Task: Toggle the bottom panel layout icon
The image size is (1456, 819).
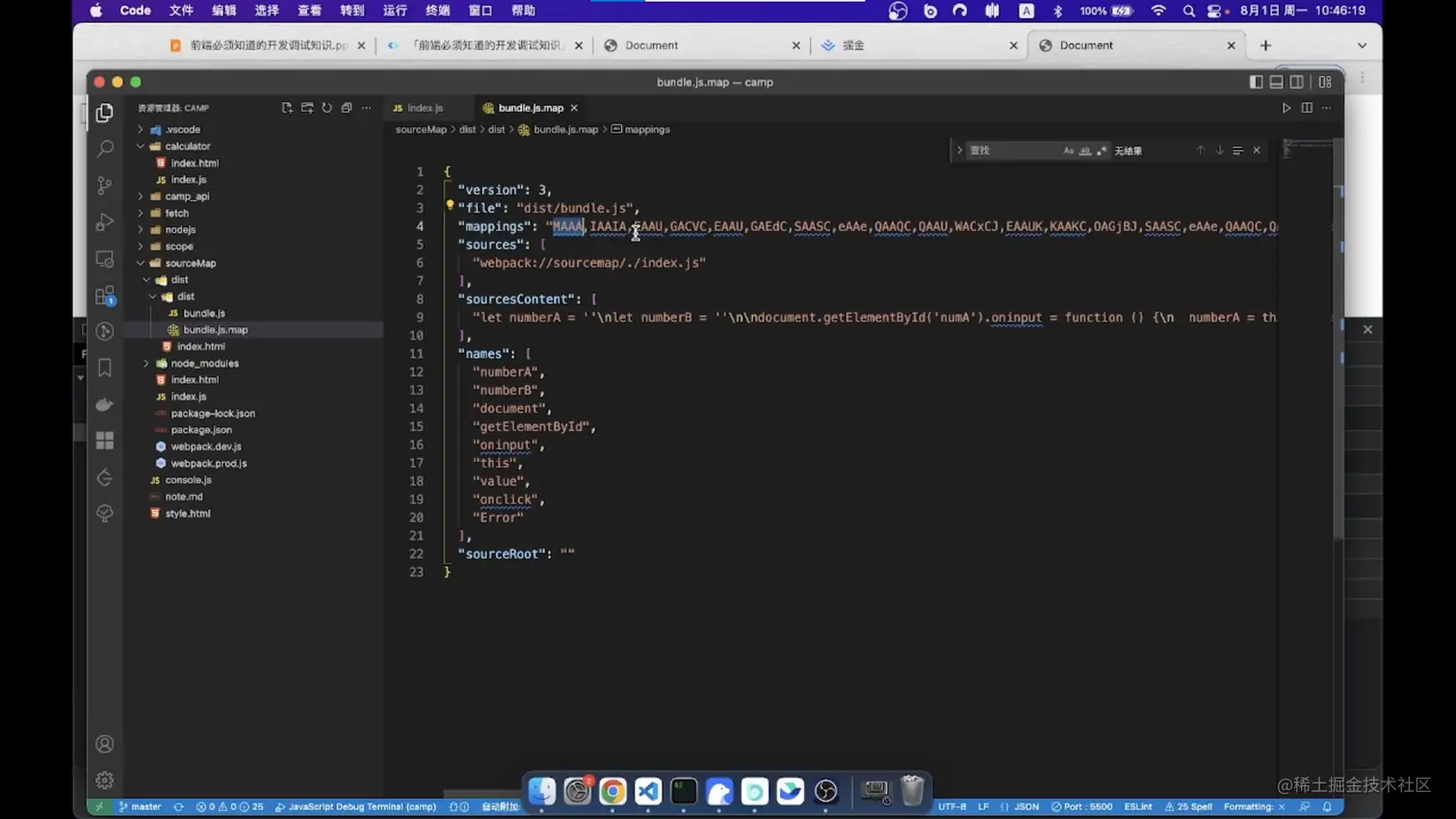Action: click(x=1276, y=82)
